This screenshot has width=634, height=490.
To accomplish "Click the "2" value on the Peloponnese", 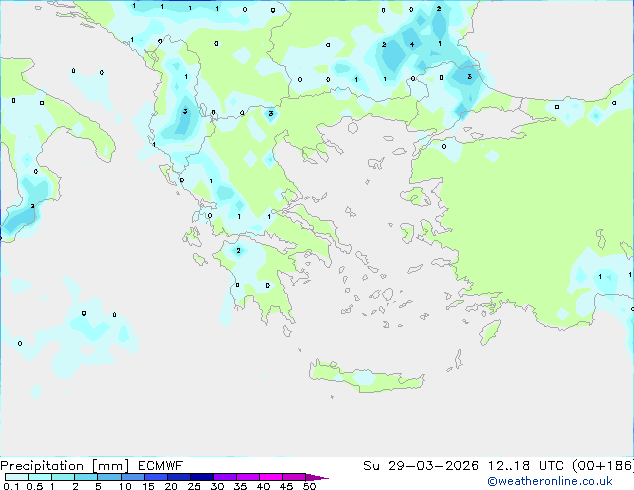I will [x=239, y=251].
